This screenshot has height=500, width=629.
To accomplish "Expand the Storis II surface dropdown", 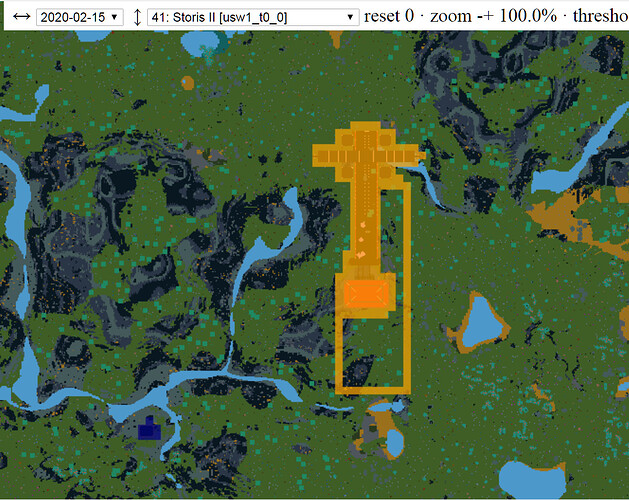I will [x=253, y=17].
